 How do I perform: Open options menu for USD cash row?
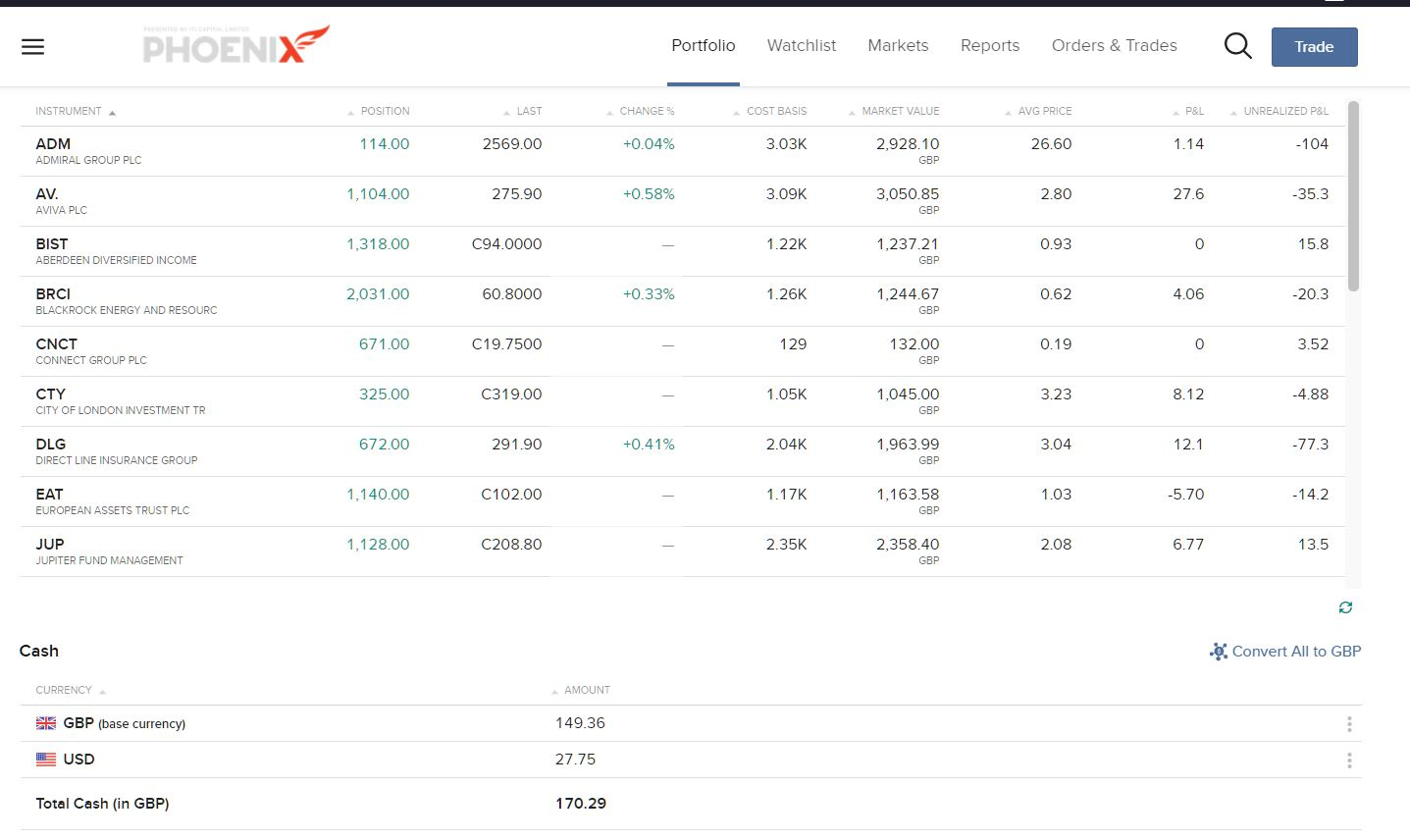[x=1349, y=761]
